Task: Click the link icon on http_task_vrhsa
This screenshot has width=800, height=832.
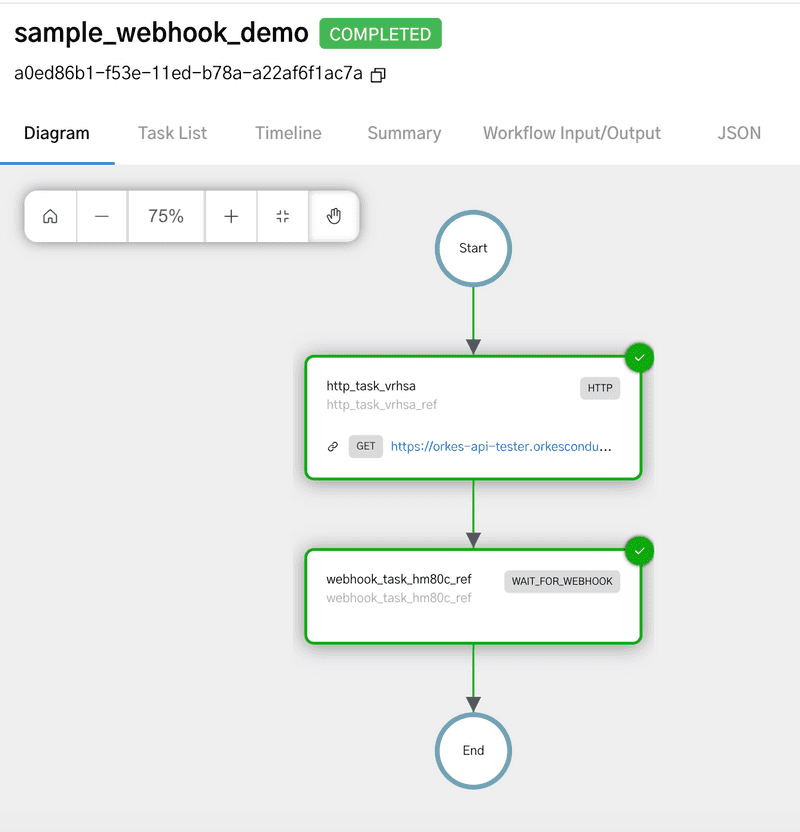Action: tap(332, 446)
